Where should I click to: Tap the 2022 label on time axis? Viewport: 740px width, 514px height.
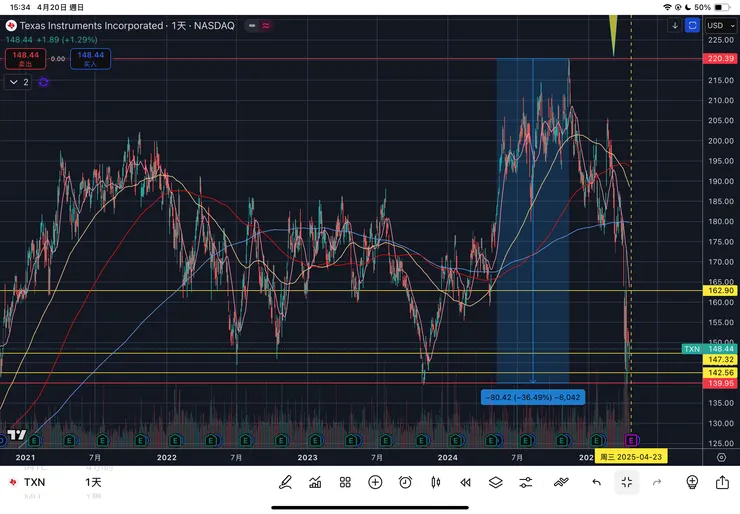[167, 457]
